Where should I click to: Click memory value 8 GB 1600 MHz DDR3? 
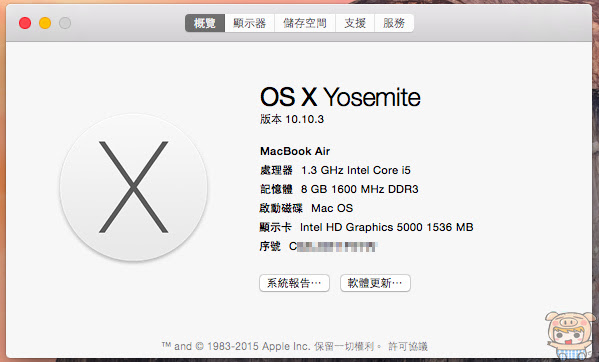pyautogui.click(x=359, y=189)
